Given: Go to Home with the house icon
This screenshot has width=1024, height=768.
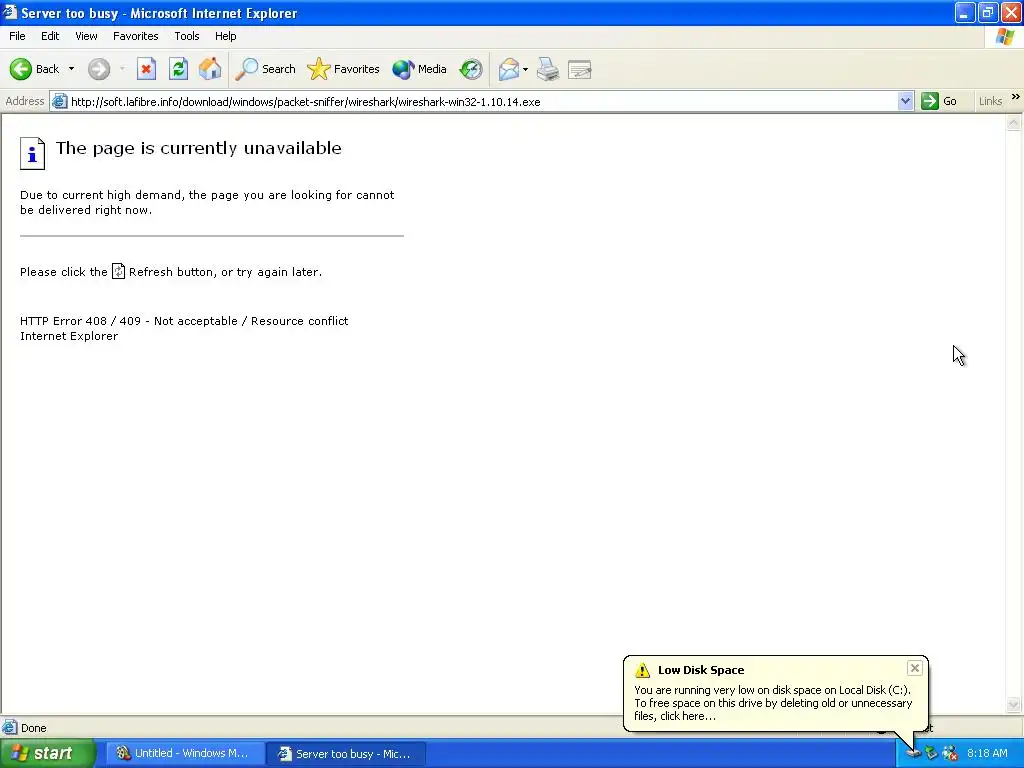Looking at the screenshot, I should 210,69.
